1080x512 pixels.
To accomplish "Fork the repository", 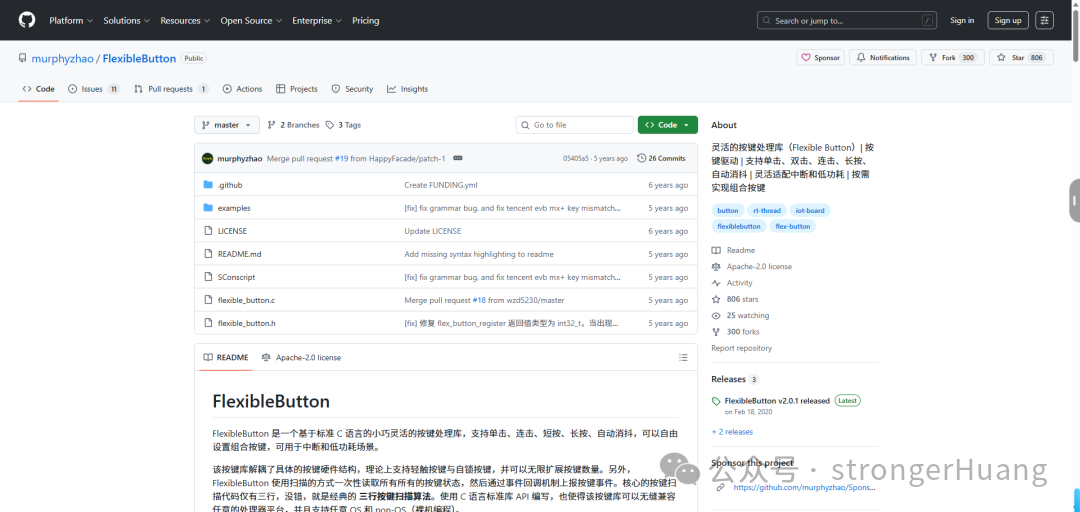I will (953, 58).
